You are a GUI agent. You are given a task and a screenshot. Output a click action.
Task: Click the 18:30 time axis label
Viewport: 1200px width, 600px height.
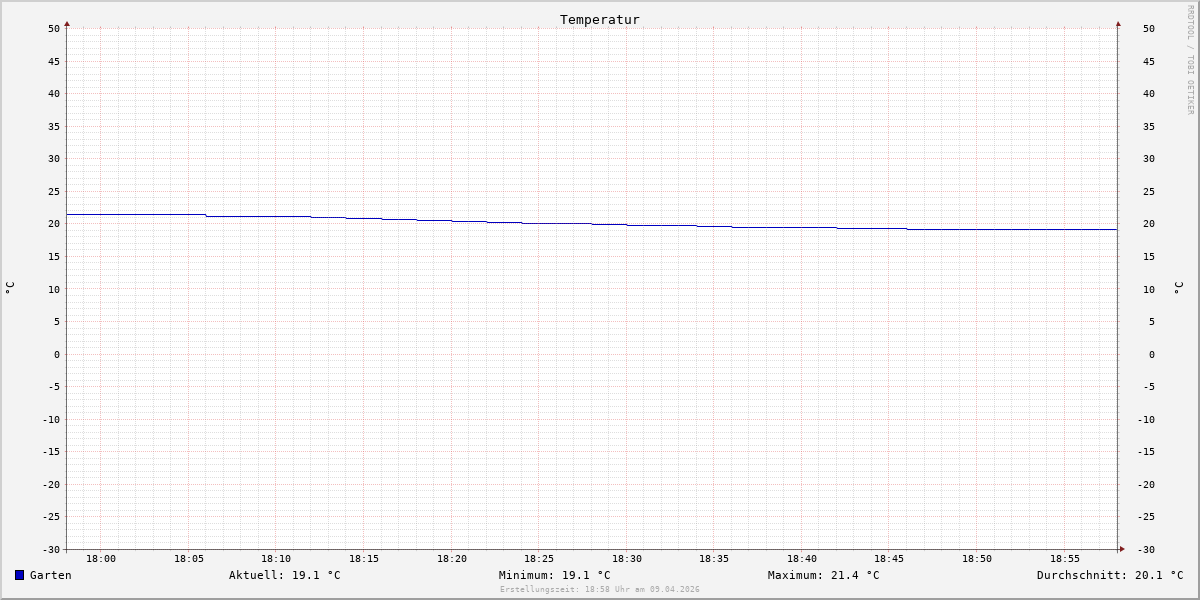pos(627,558)
